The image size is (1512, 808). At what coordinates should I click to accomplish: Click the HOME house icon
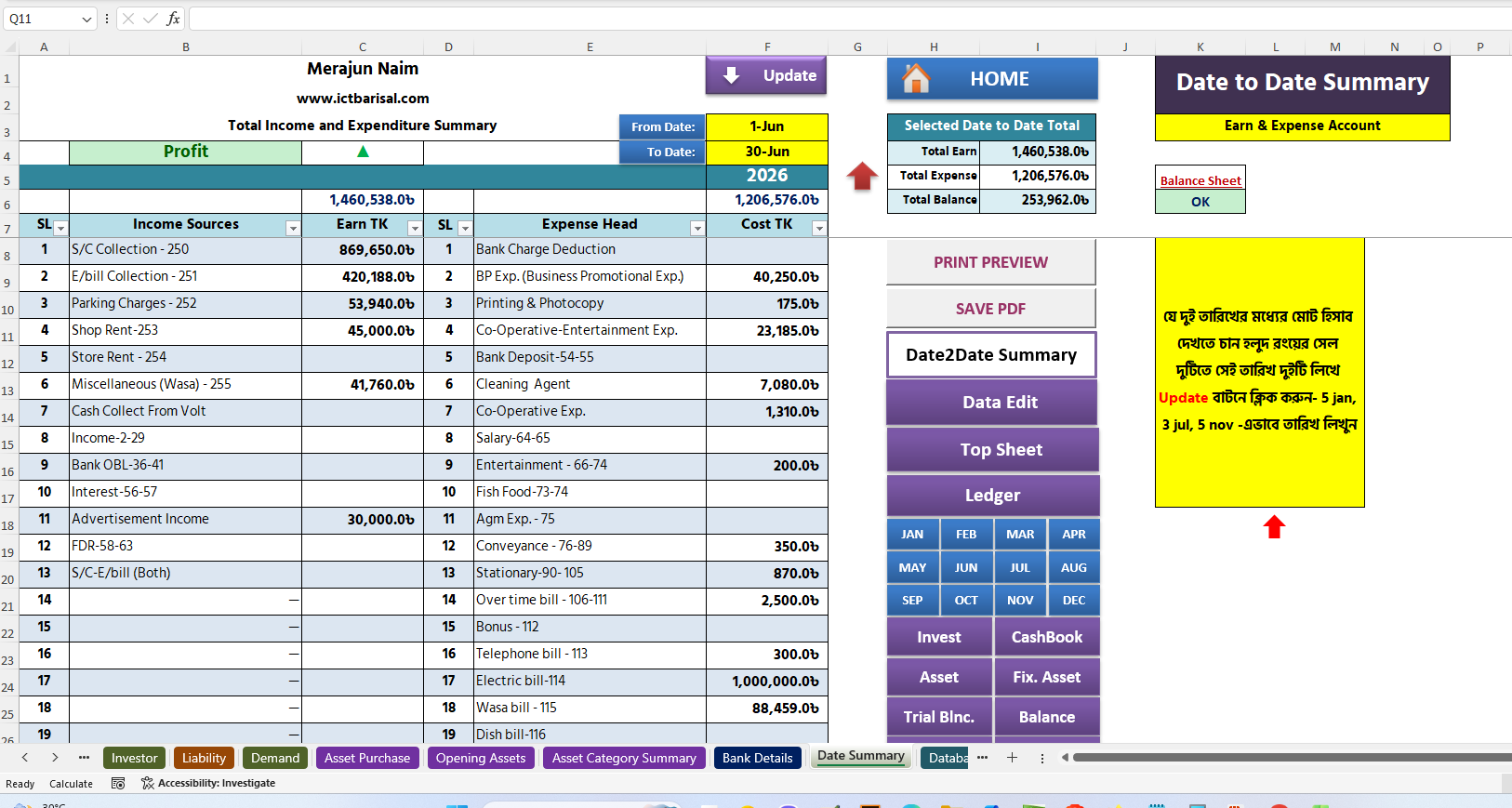point(916,78)
